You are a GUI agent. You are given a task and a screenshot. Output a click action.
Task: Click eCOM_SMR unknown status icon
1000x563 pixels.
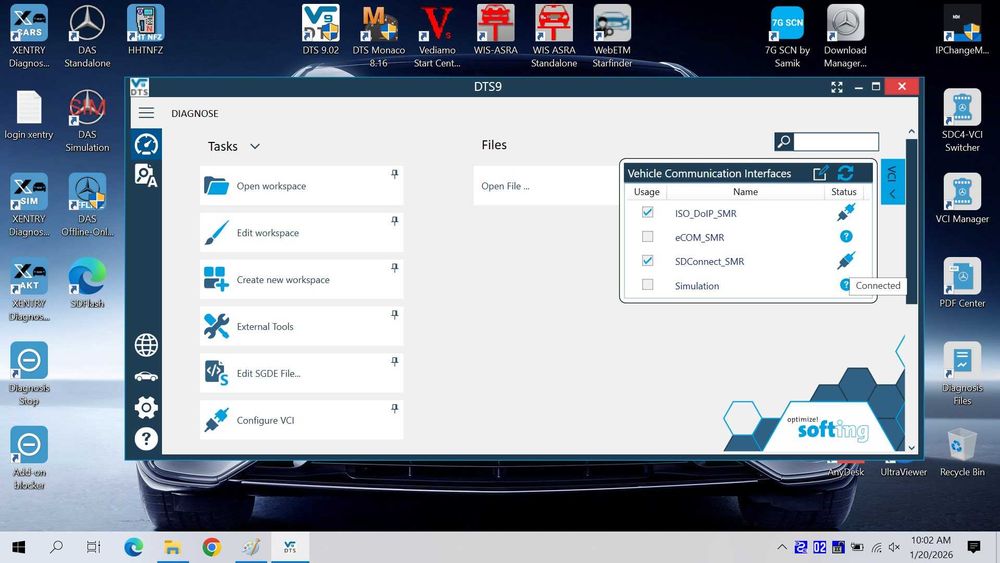coord(846,237)
